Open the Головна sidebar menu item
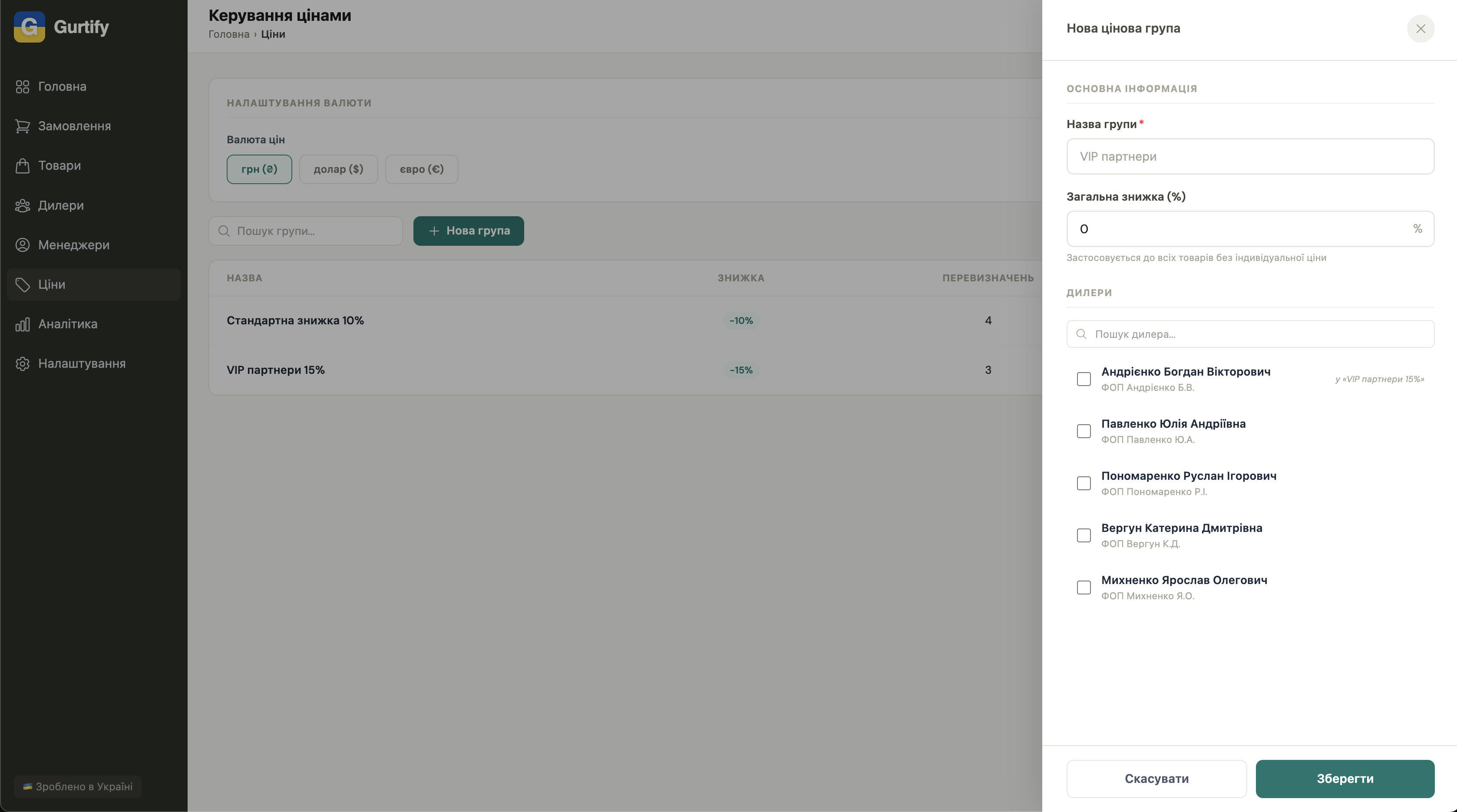The image size is (1457, 812). [62, 86]
